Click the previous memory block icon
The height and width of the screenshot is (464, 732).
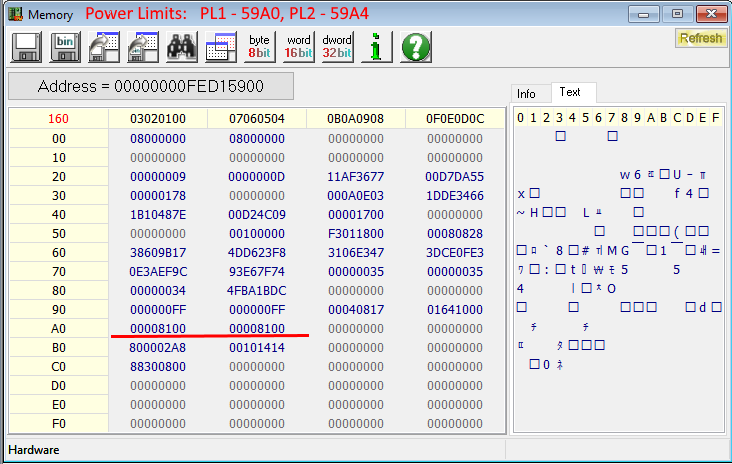[x=104, y=47]
